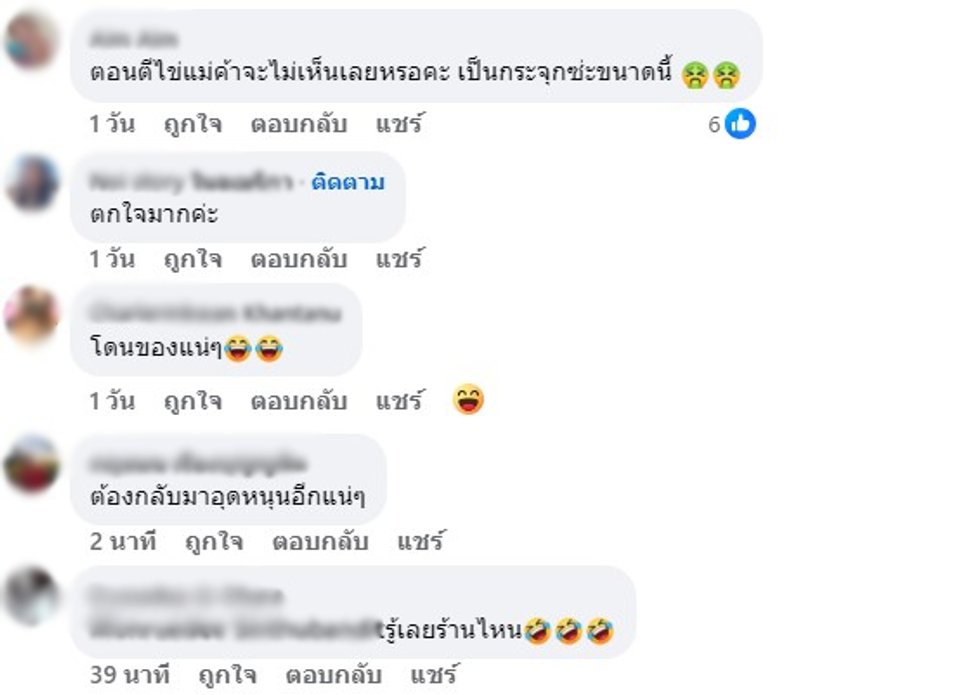Open the avatar of the last commenter

click(x=31, y=596)
